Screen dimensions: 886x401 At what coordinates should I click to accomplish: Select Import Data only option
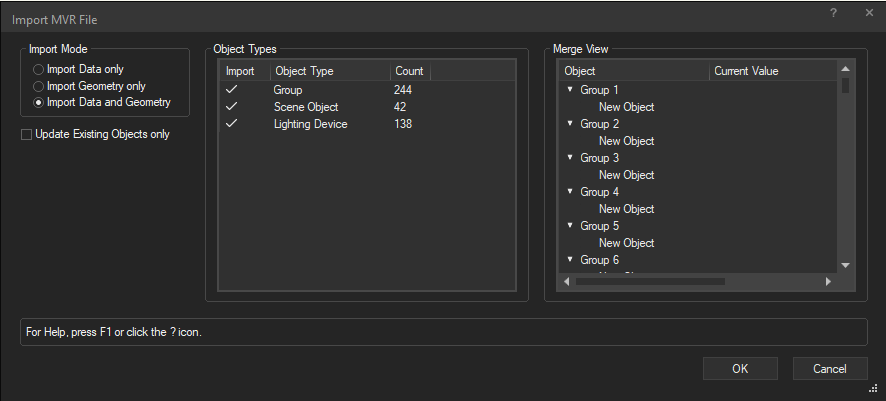click(39, 70)
